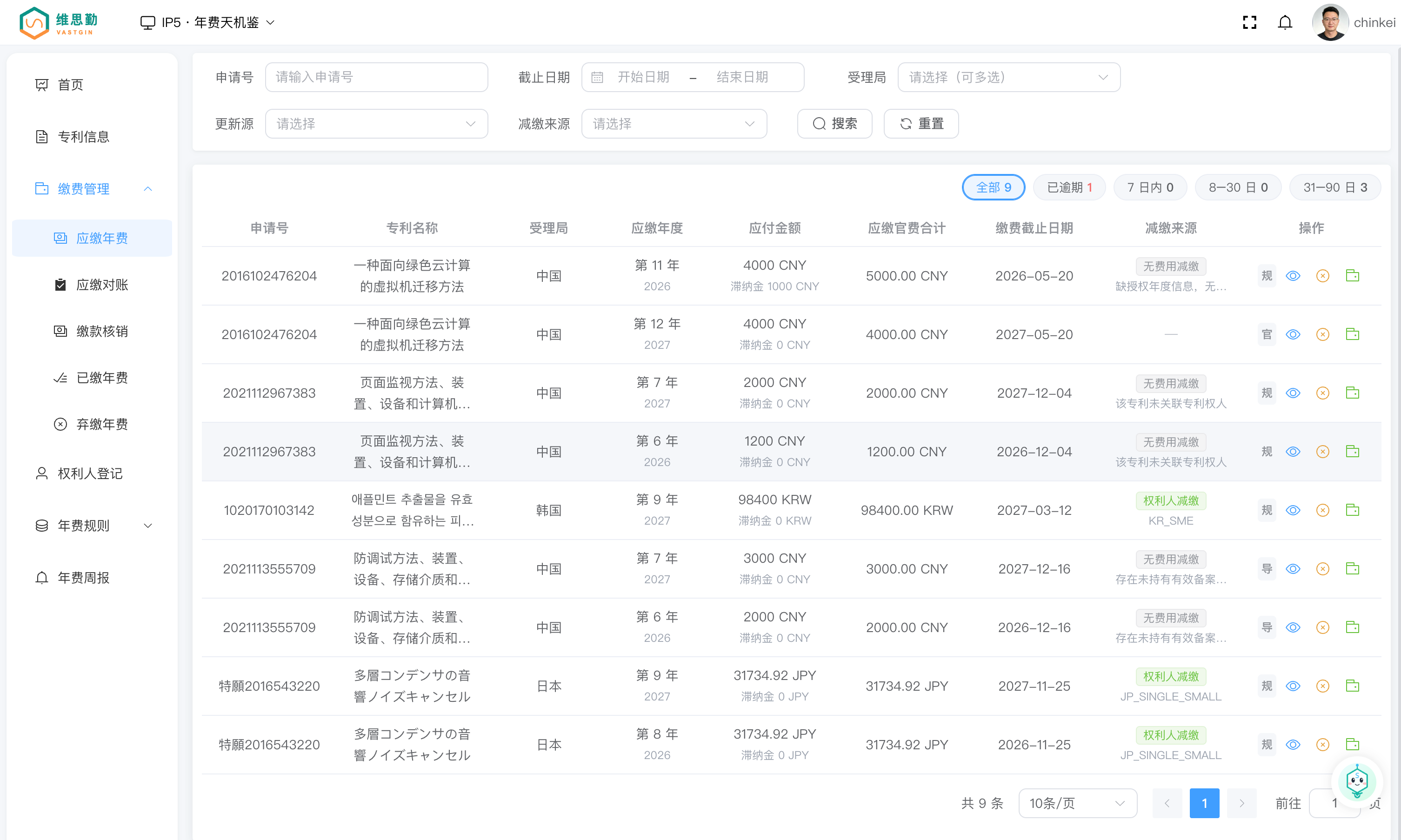Open 缴款核销 in the sidebar

[92, 331]
